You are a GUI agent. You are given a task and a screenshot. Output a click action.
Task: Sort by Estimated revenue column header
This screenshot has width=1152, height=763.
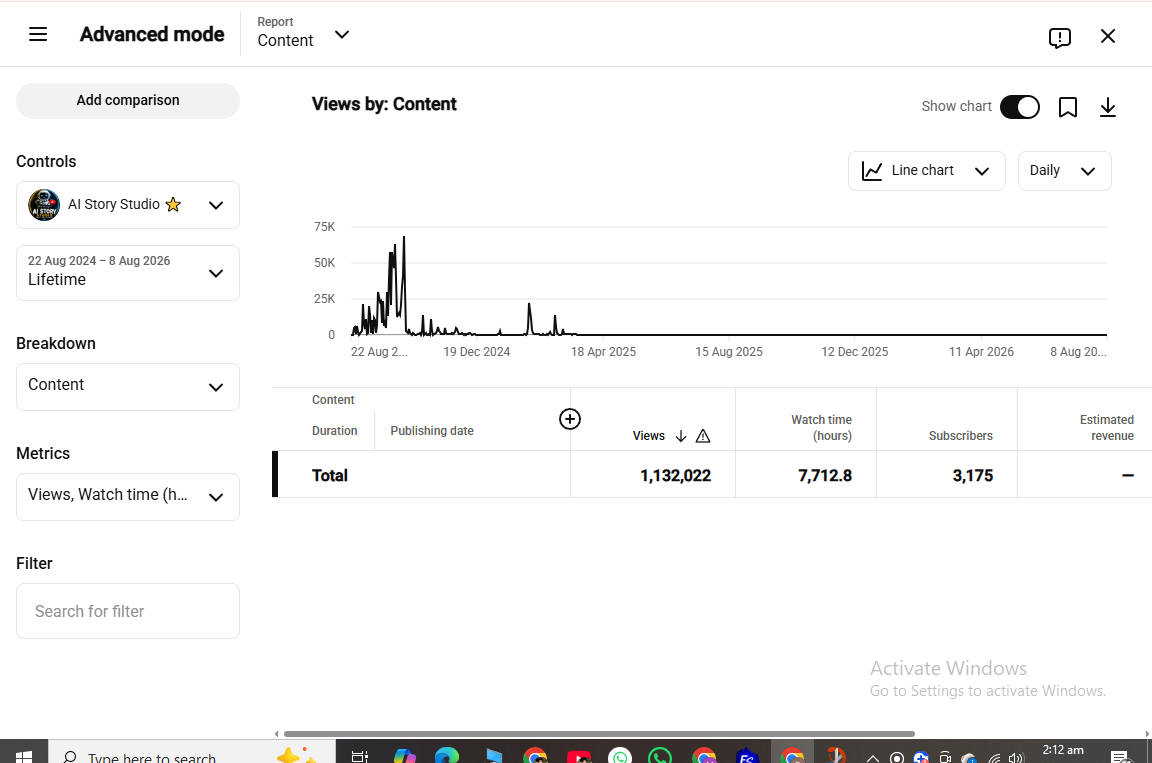[1106, 428]
